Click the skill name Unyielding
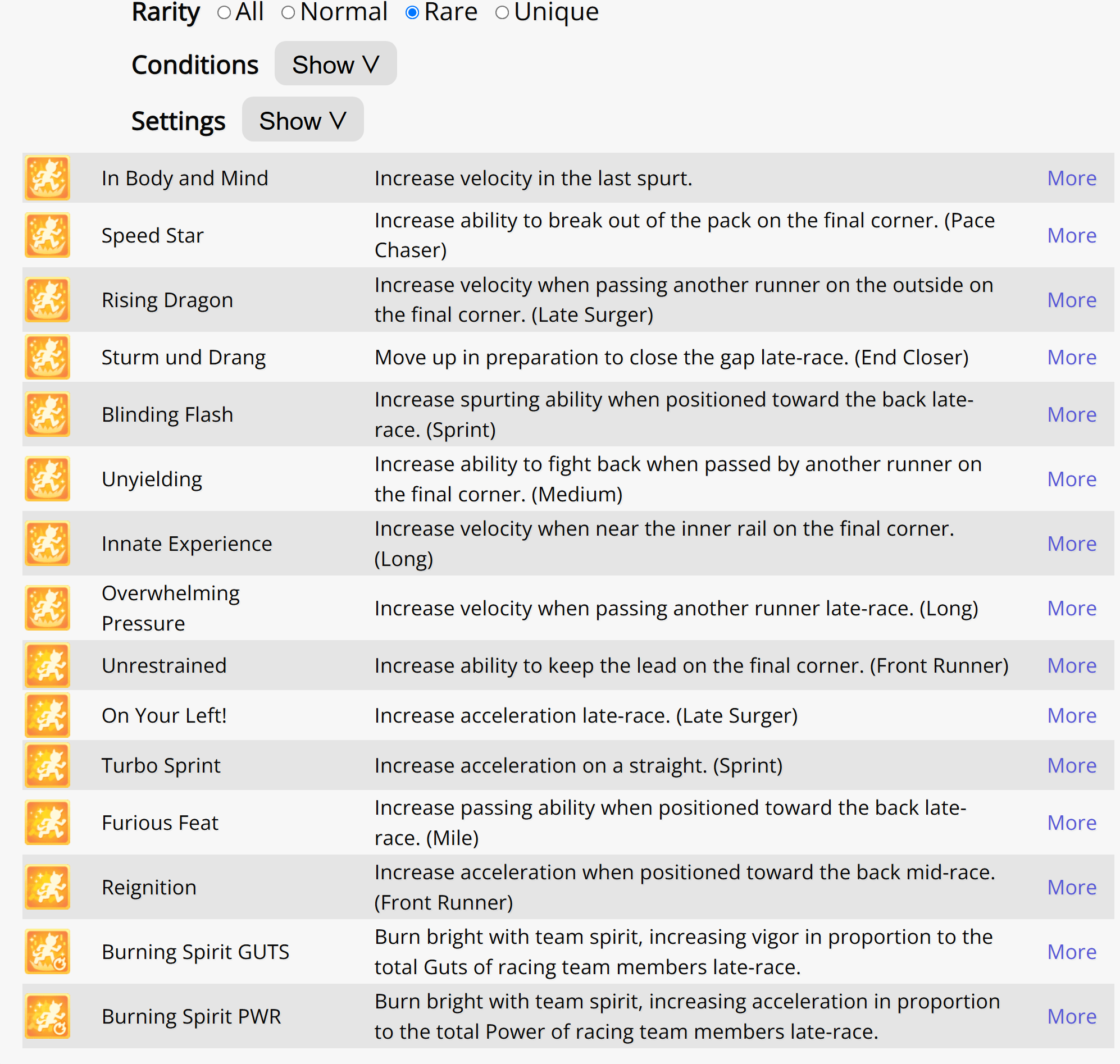Image resolution: width=1120 pixels, height=1064 pixels. click(x=152, y=480)
